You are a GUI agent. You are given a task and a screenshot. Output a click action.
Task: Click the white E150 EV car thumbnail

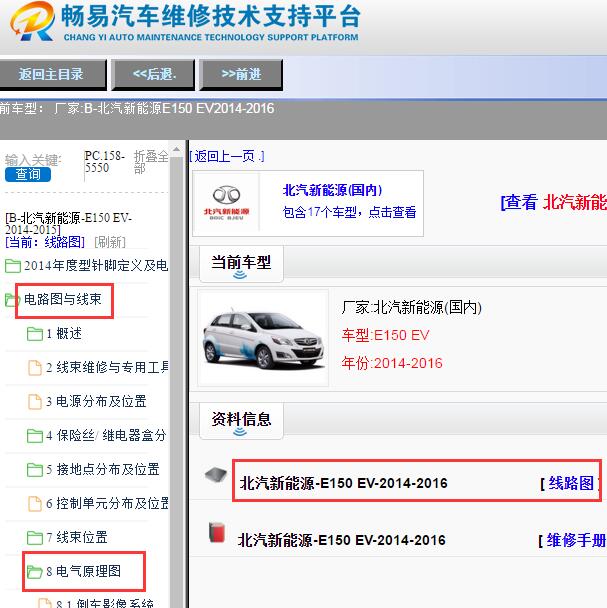coord(263,338)
